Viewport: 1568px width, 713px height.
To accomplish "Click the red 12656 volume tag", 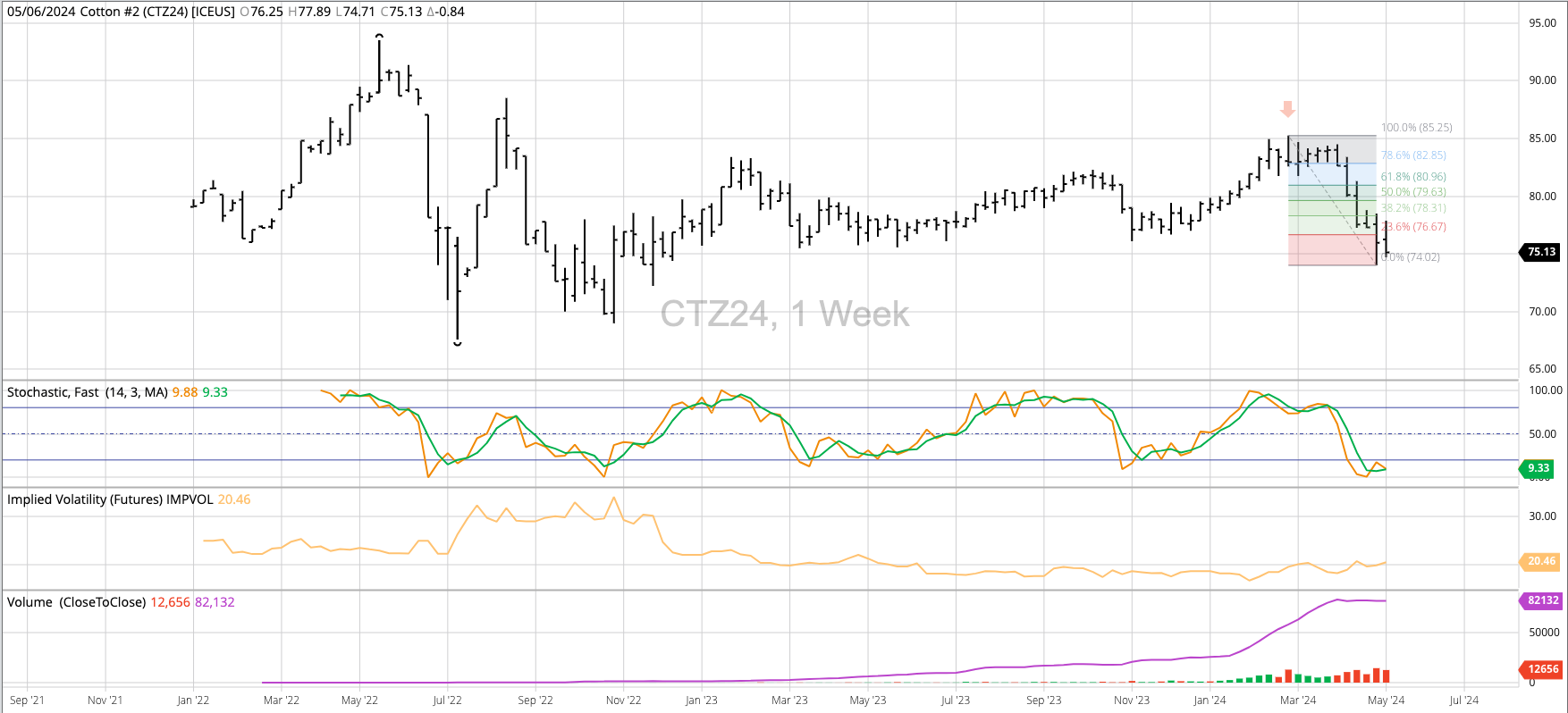I will point(1542,668).
